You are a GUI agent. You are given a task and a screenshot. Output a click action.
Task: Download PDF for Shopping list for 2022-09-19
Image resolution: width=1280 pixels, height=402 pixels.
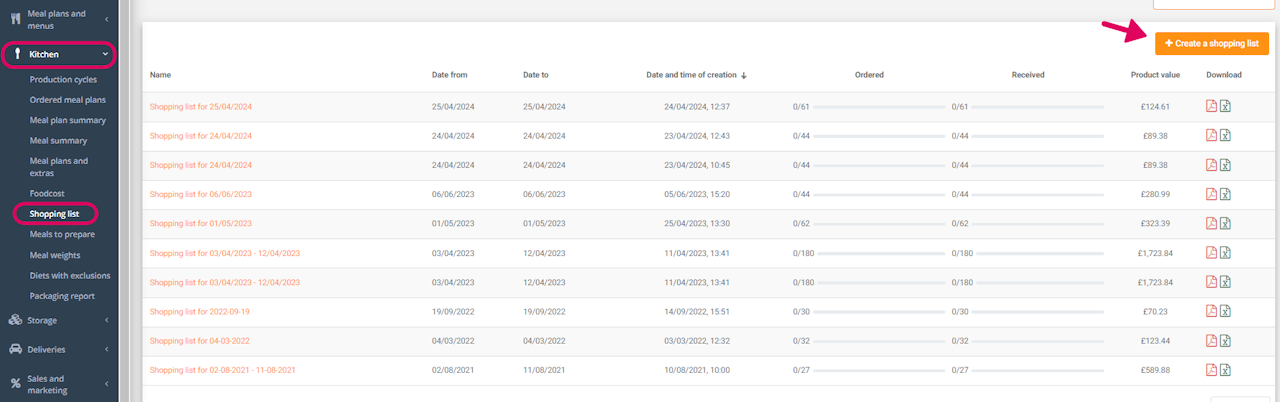[x=1211, y=311]
